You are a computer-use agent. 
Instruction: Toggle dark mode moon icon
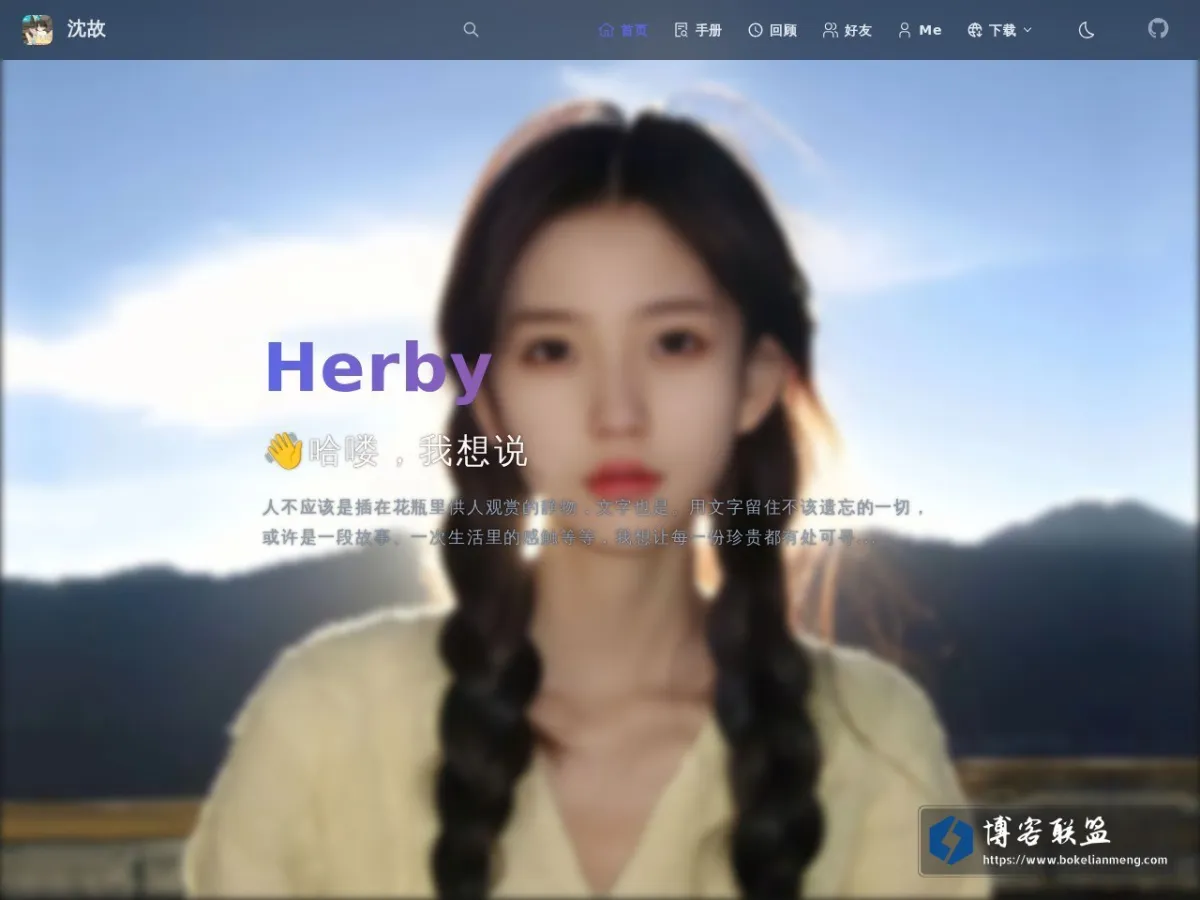(x=1086, y=30)
